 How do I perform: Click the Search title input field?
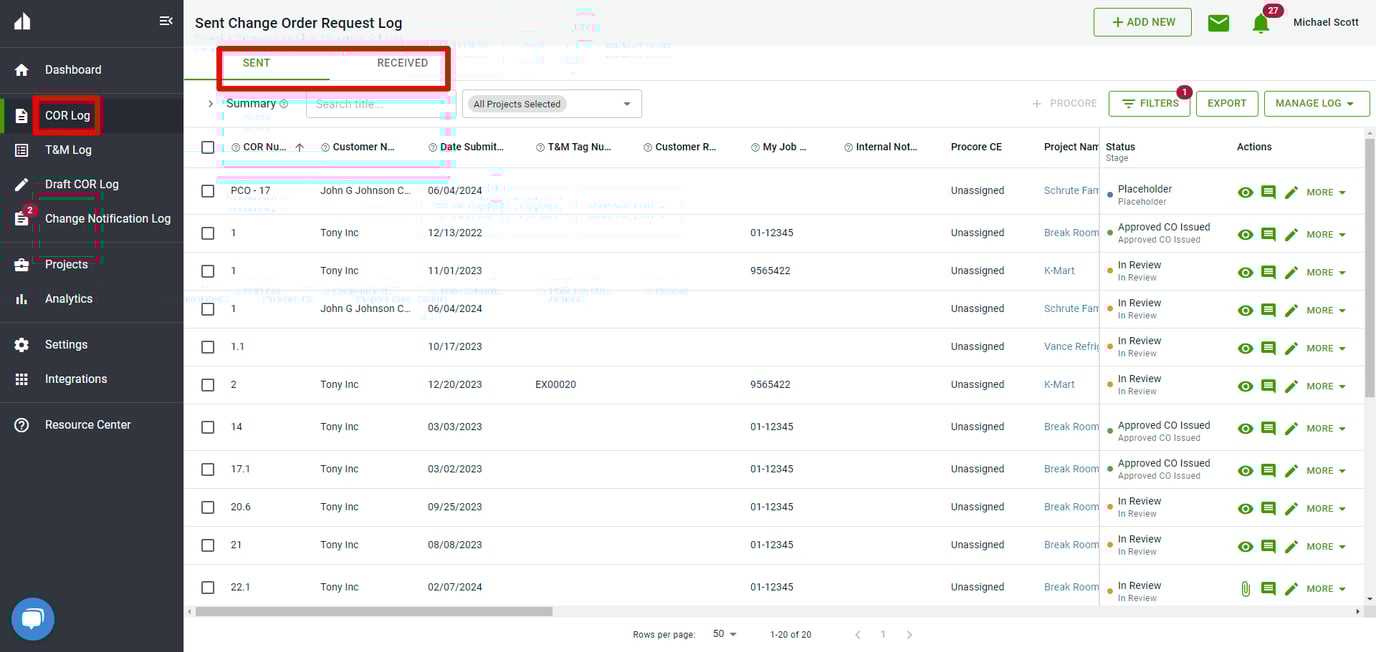[380, 104]
